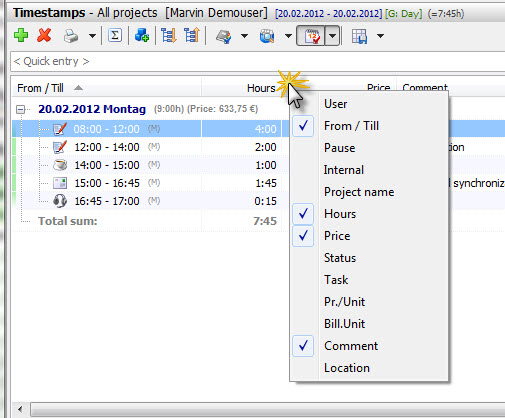
Task: Click the Total sum 7:45 value
Action: (x=265, y=221)
